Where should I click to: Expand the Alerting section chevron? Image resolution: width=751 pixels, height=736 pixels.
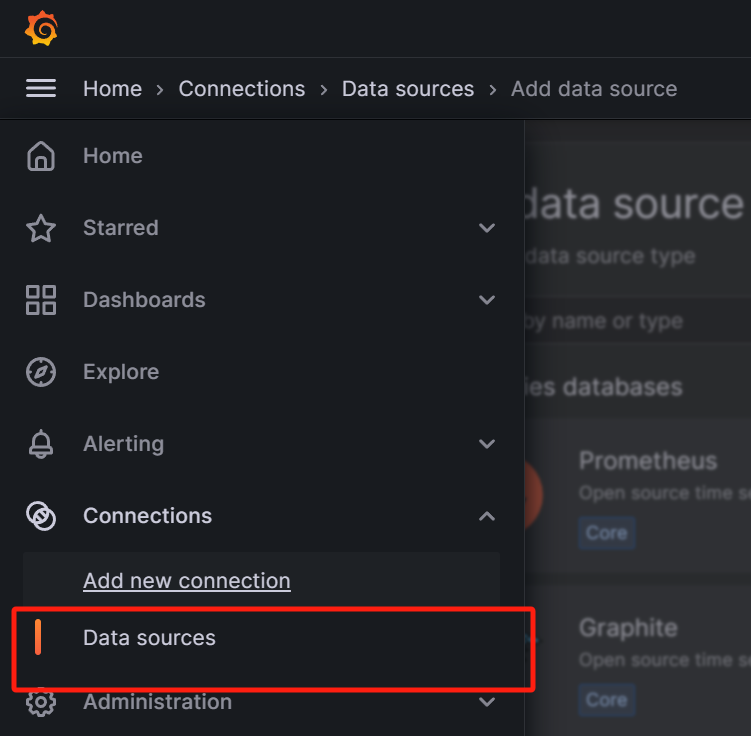pyautogui.click(x=487, y=444)
